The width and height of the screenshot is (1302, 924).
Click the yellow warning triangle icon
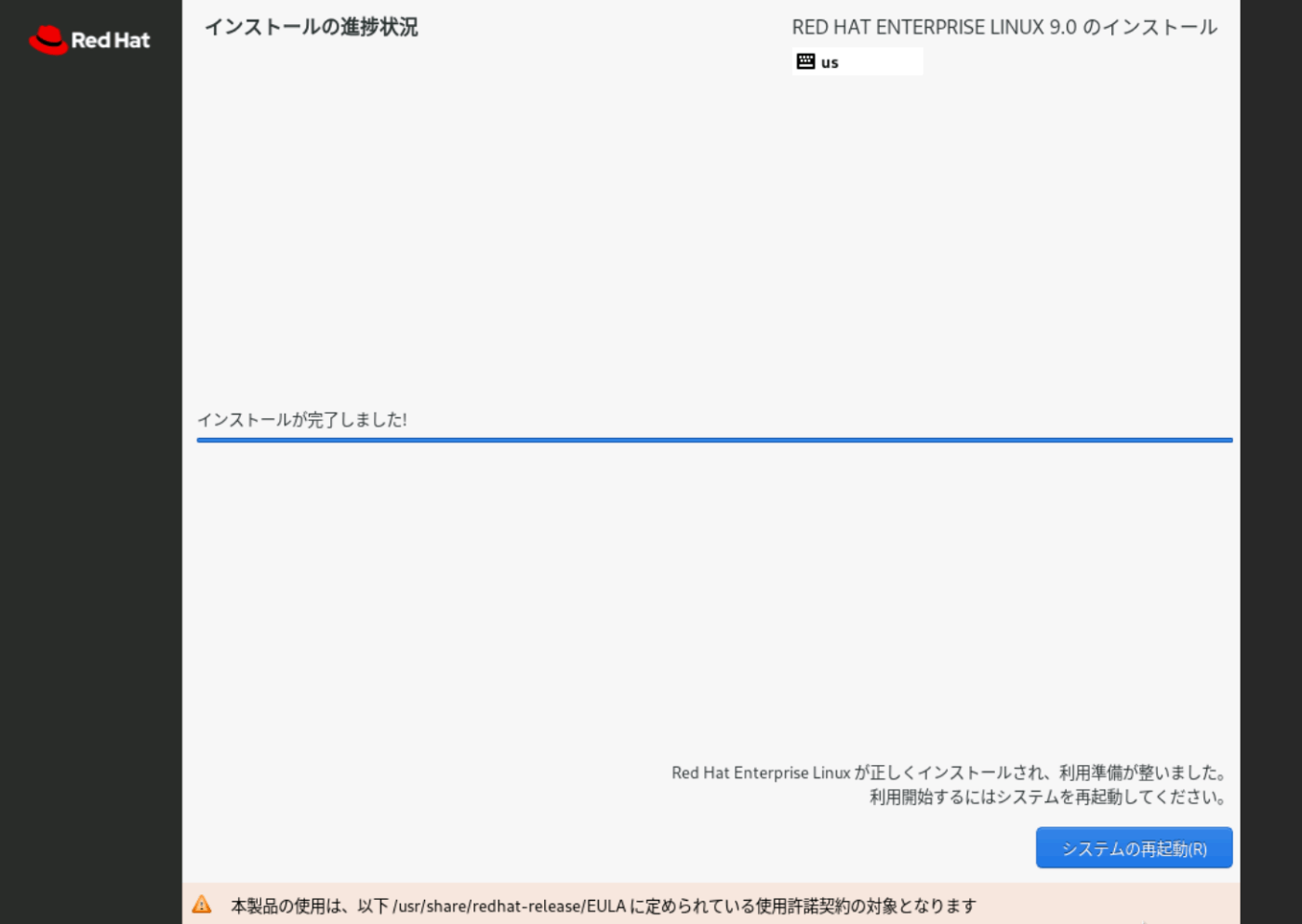202,904
